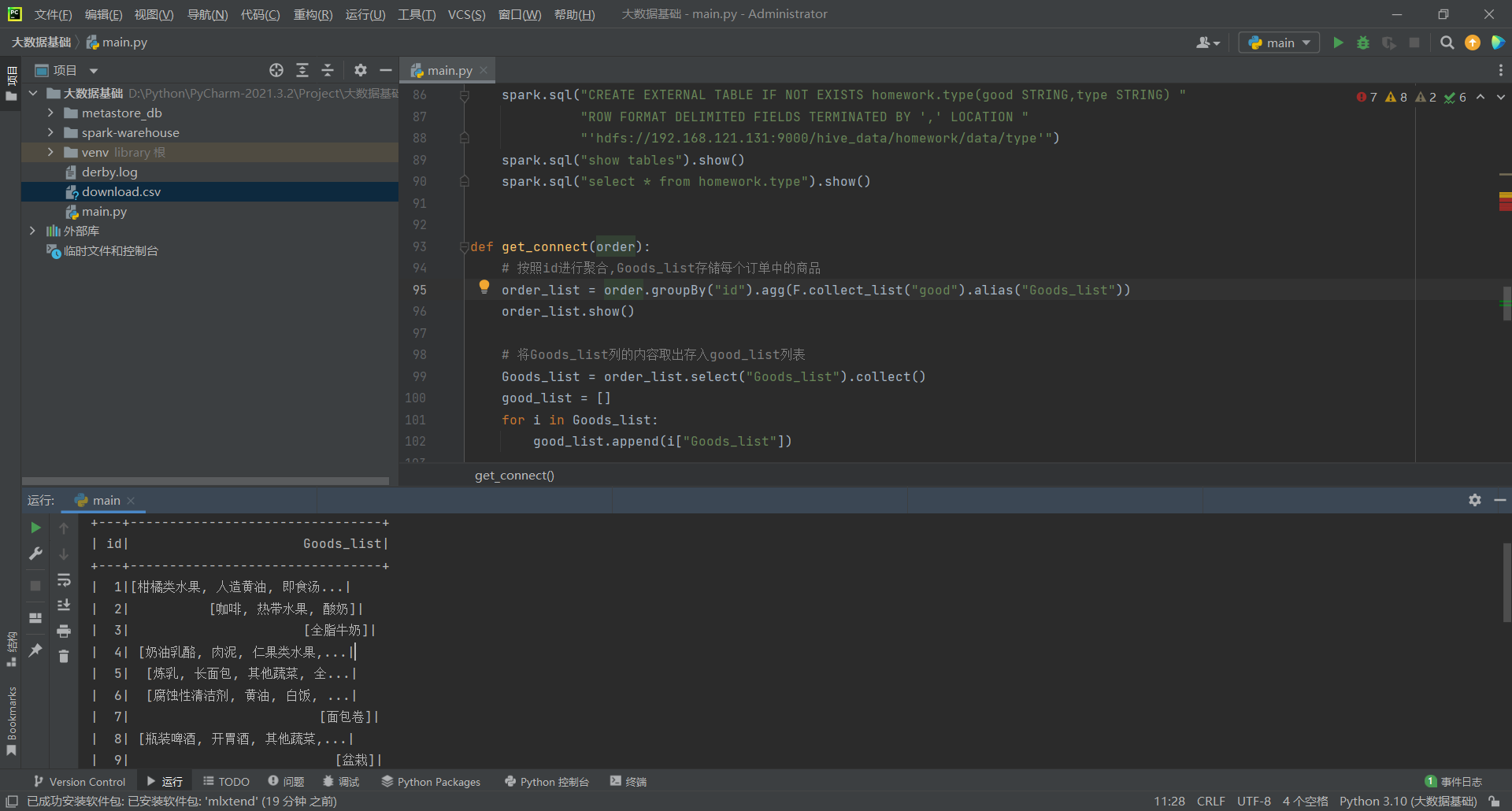1512x811 pixels.
Task: Close the main run tab
Action: (x=131, y=501)
